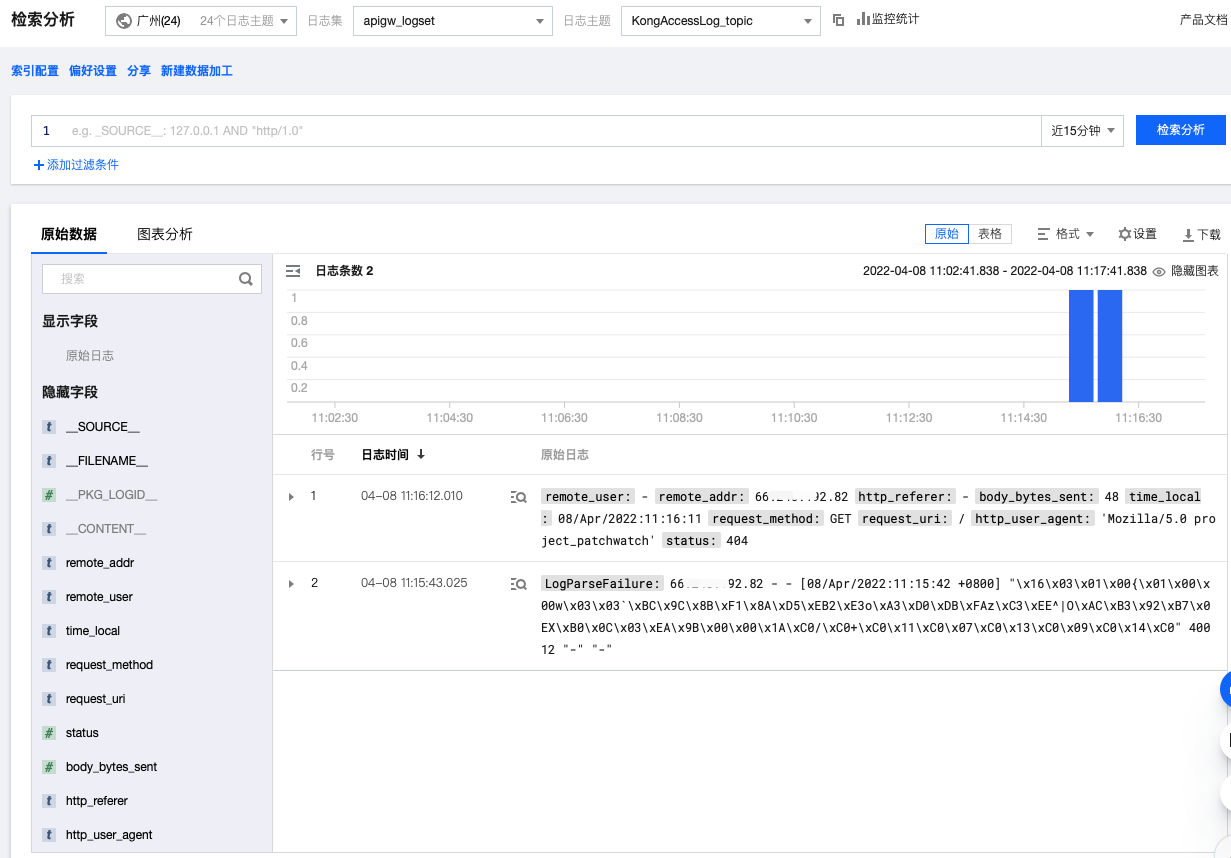Toggle 隐藏图表 eye to hide chart
The width and height of the screenshot is (1231, 858).
[1159, 272]
